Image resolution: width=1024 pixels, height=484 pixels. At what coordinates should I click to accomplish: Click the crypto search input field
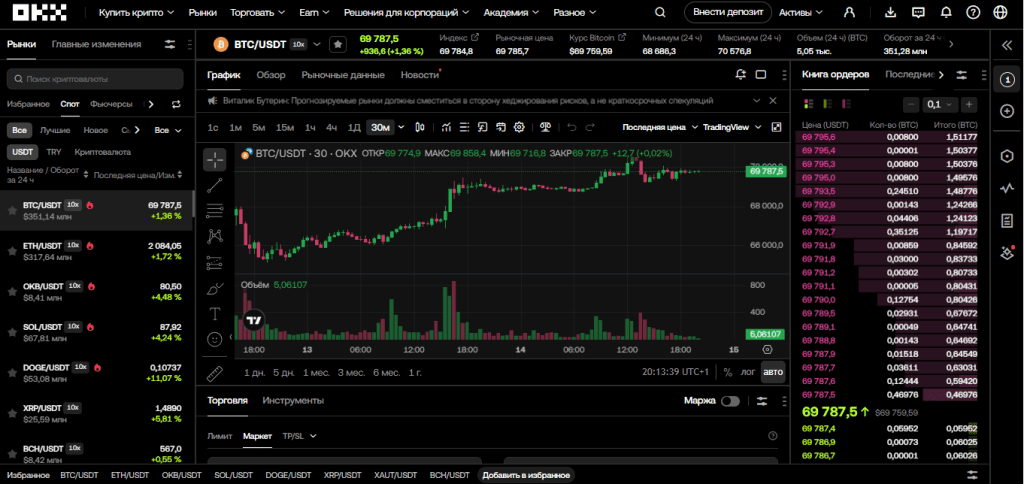[x=95, y=79]
